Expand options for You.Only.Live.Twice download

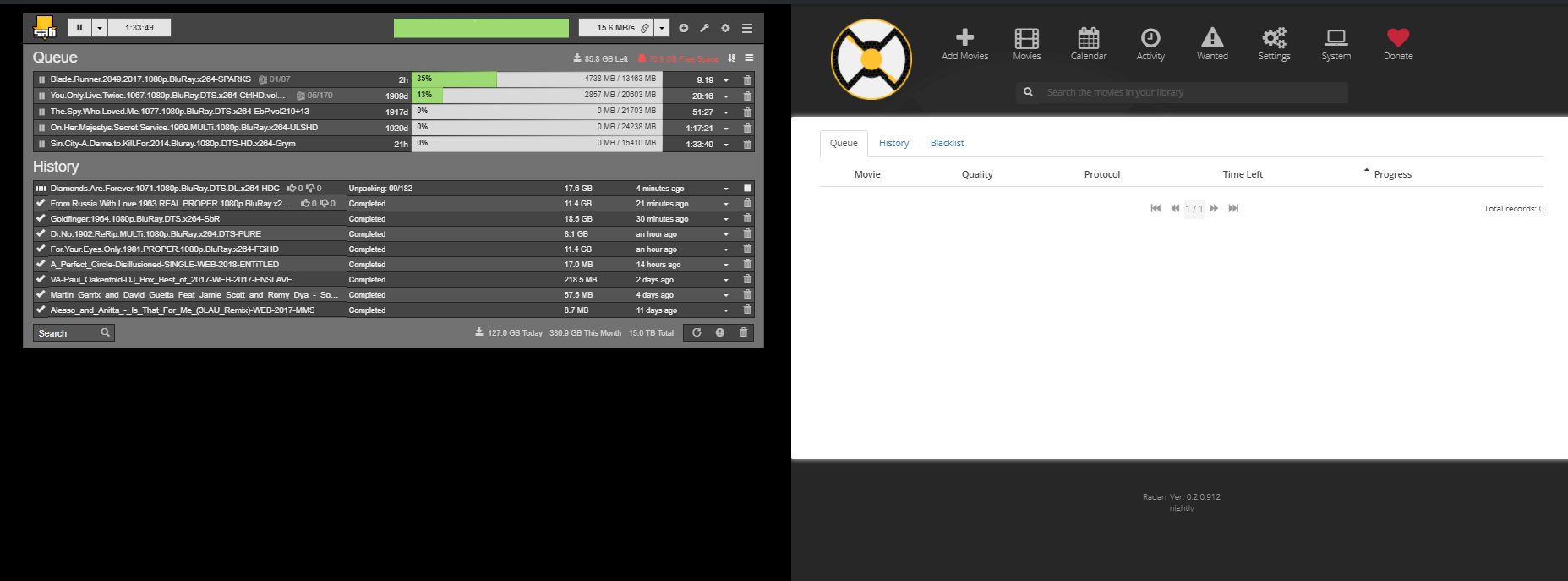coord(726,96)
